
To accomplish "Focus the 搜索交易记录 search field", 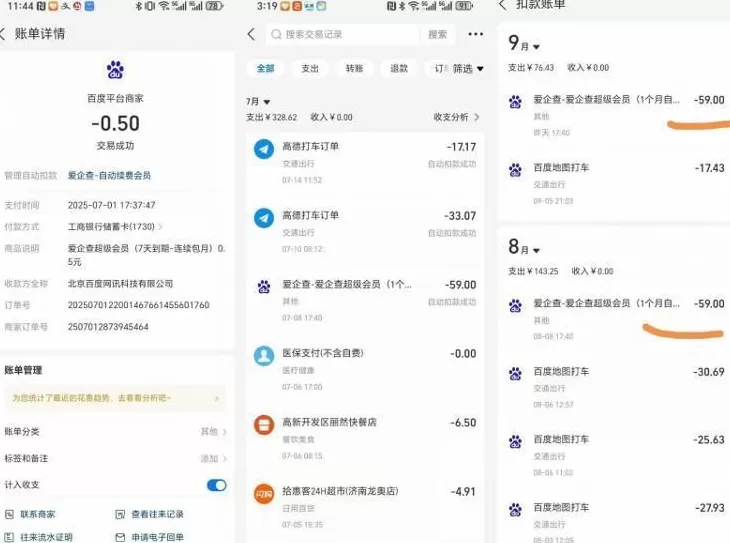I will pyautogui.click(x=342, y=34).
